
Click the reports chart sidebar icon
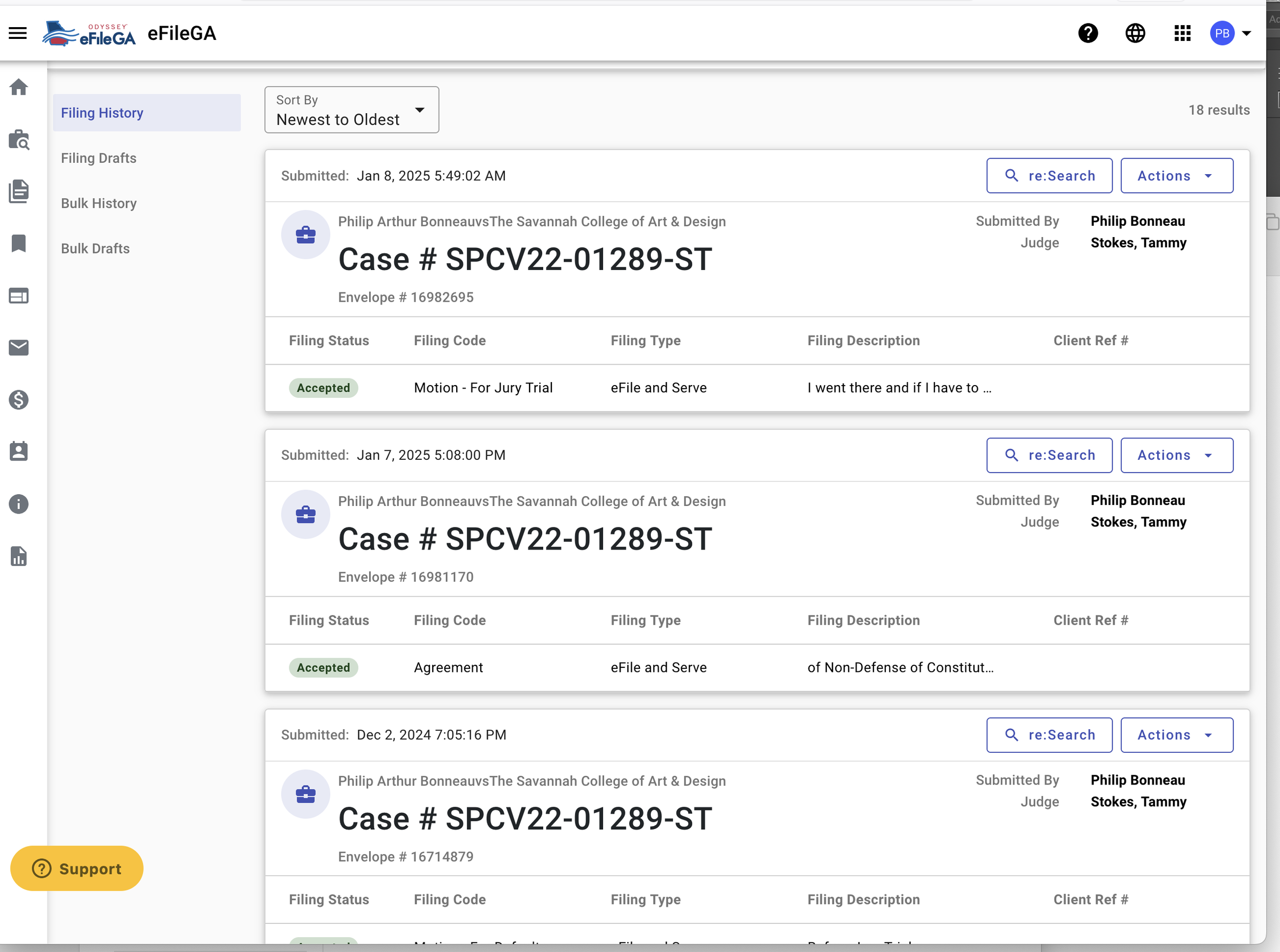pos(18,556)
